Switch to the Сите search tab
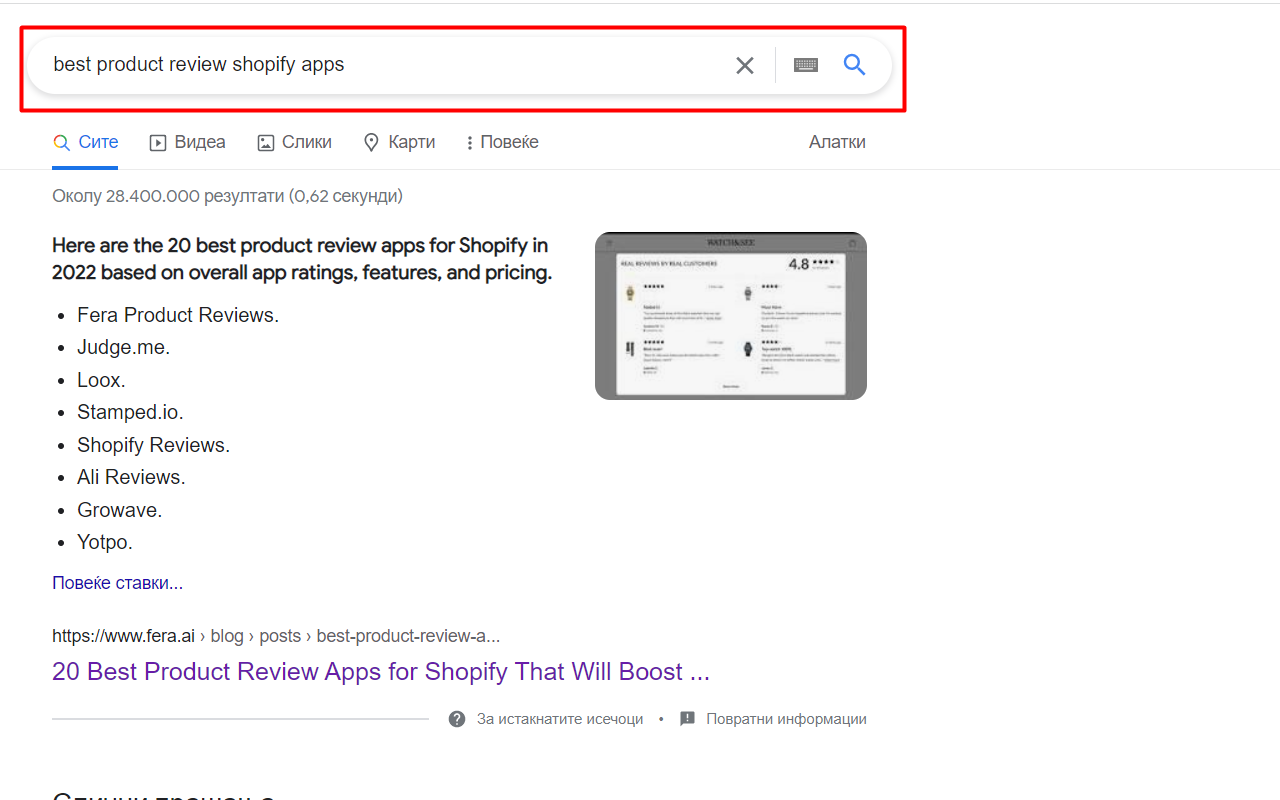The width and height of the screenshot is (1280, 800). click(x=85, y=141)
